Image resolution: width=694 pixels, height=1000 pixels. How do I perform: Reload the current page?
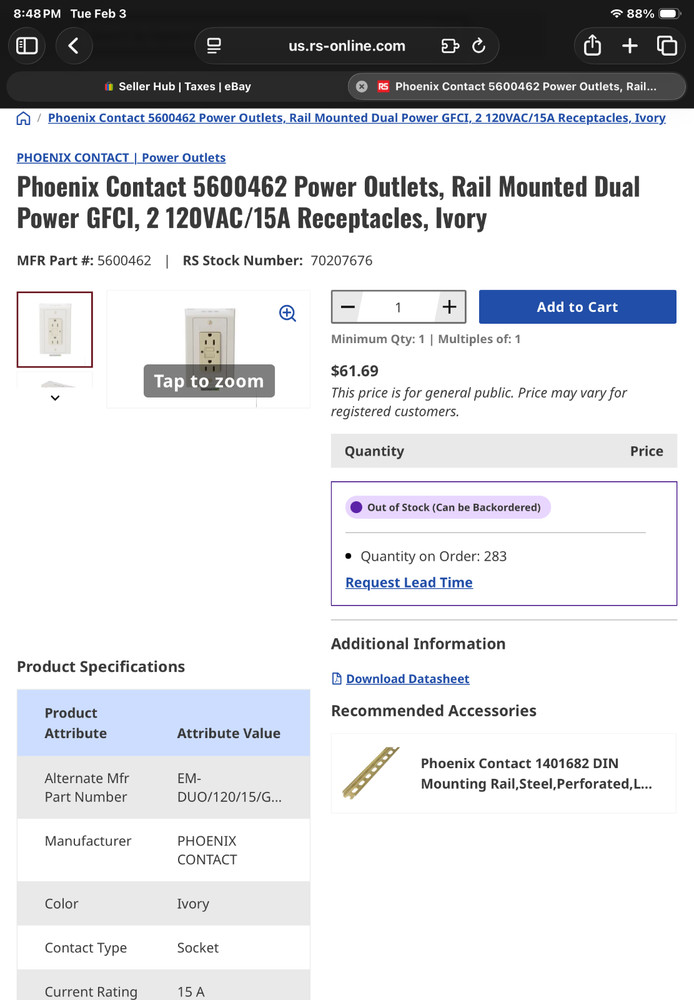coord(478,45)
